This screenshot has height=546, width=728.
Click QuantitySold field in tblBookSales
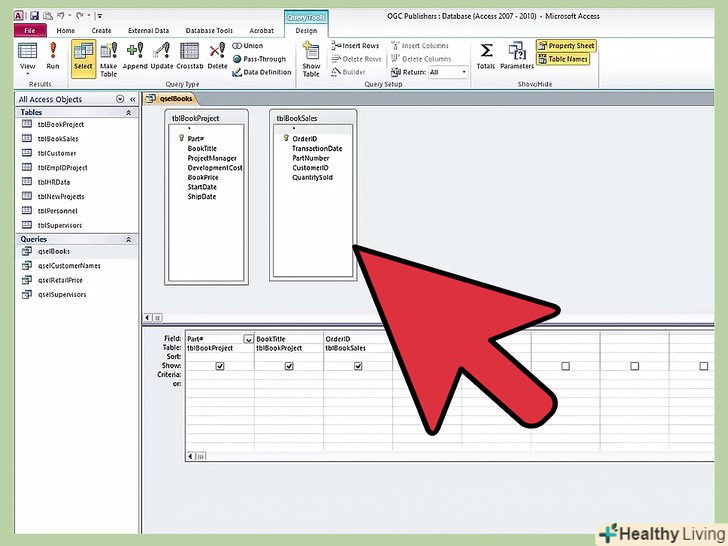coord(312,177)
